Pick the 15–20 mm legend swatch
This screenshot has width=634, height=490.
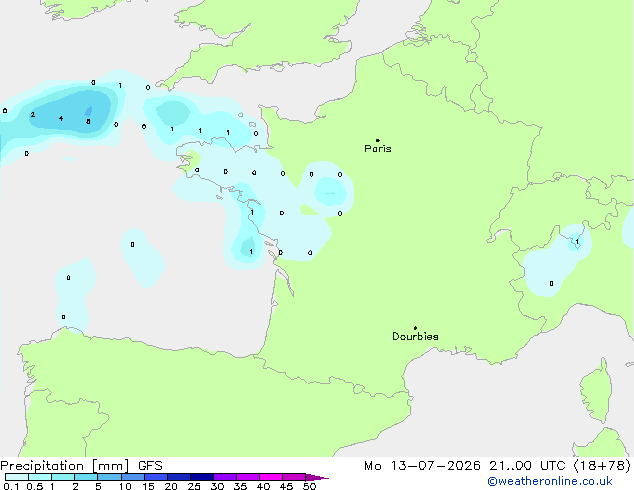point(156,477)
